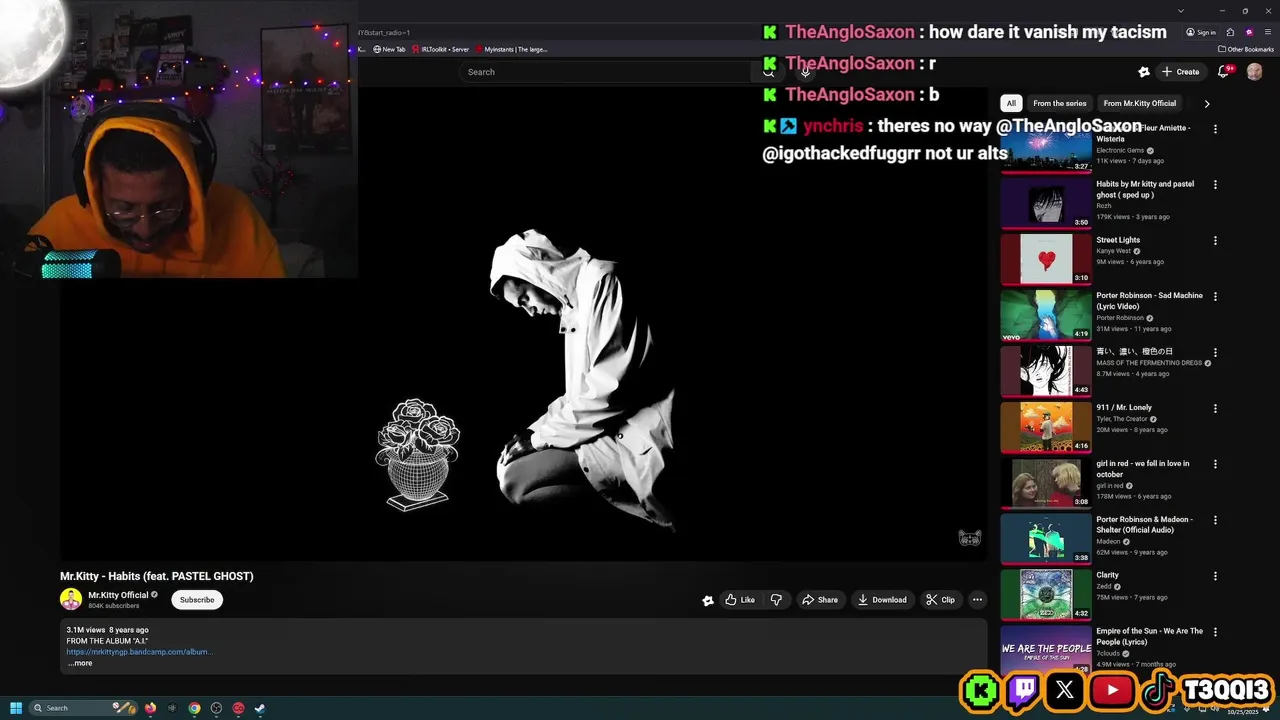This screenshot has width=1280, height=720.
Task: Open the Mass of the Fermenting Dregs thumbnail
Action: click(1046, 370)
